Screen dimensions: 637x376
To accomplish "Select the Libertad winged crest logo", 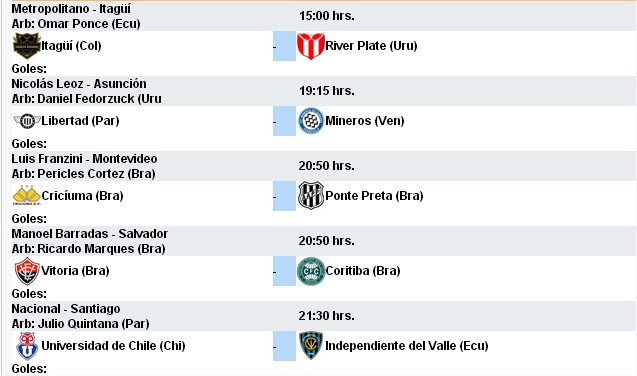I will (27, 121).
